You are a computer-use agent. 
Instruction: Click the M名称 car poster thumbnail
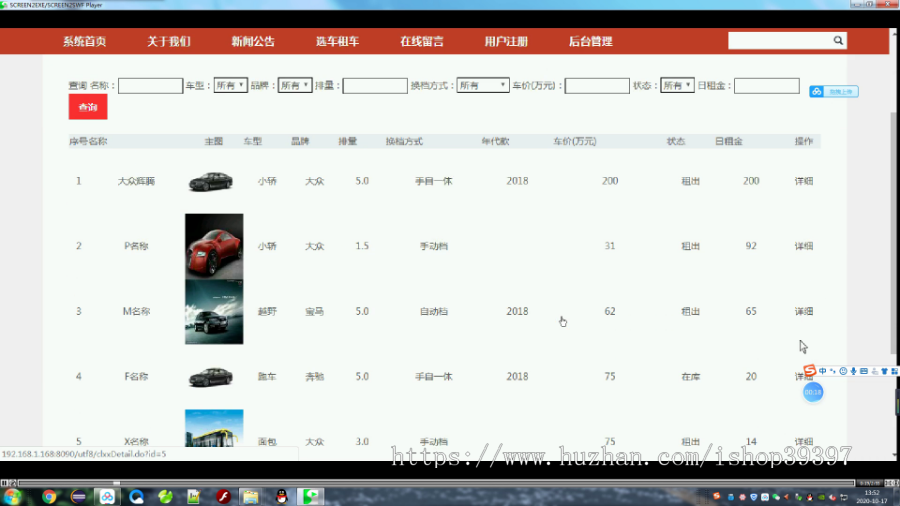pyautogui.click(x=214, y=312)
